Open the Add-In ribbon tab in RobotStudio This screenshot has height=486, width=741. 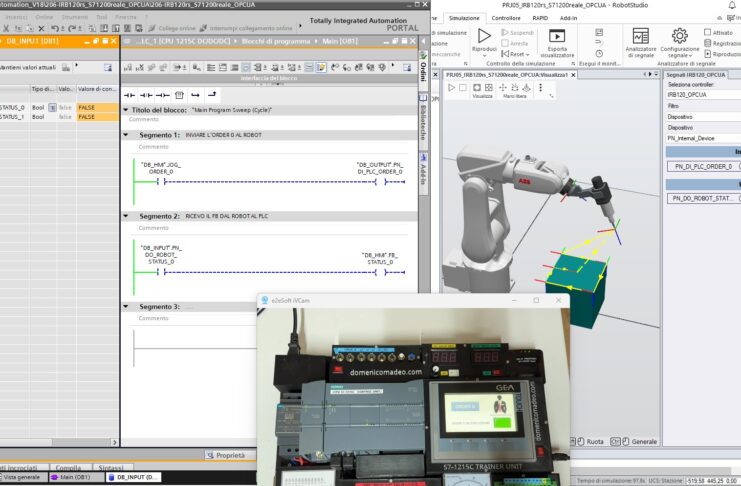pyautogui.click(x=568, y=18)
